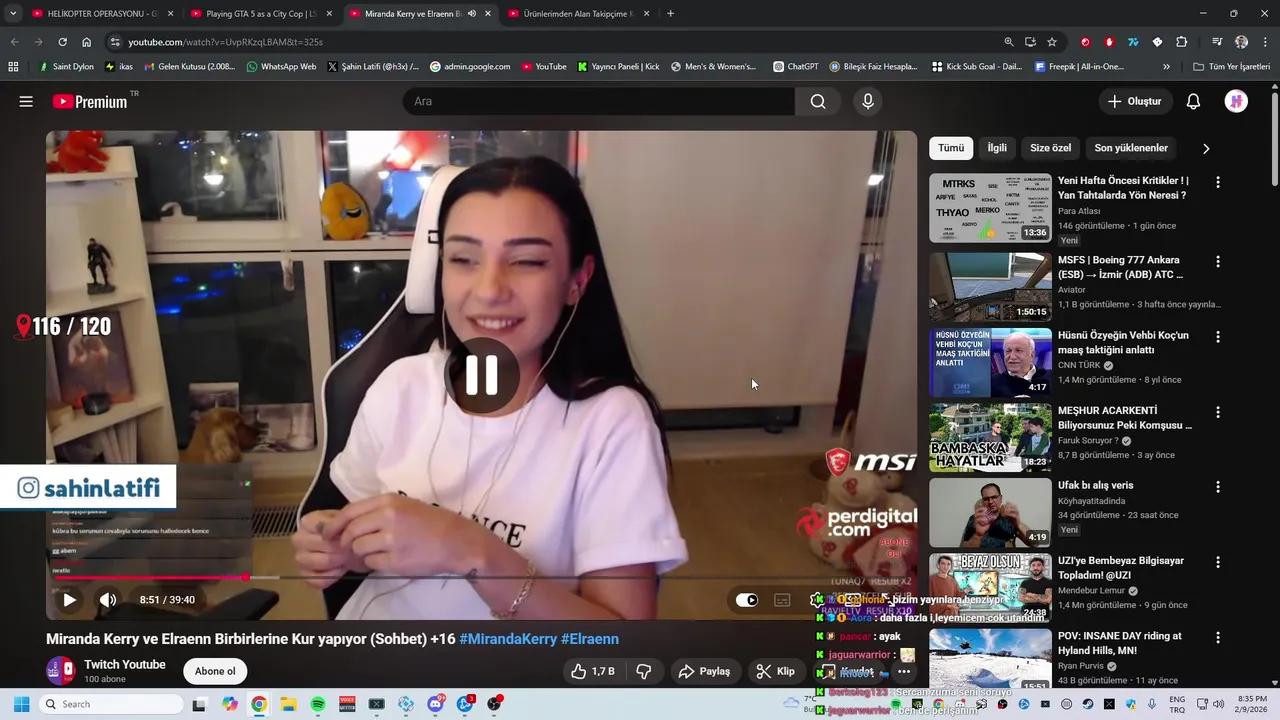Open the Oluştur create button
Image resolution: width=1280 pixels, height=720 pixels.
point(1135,101)
